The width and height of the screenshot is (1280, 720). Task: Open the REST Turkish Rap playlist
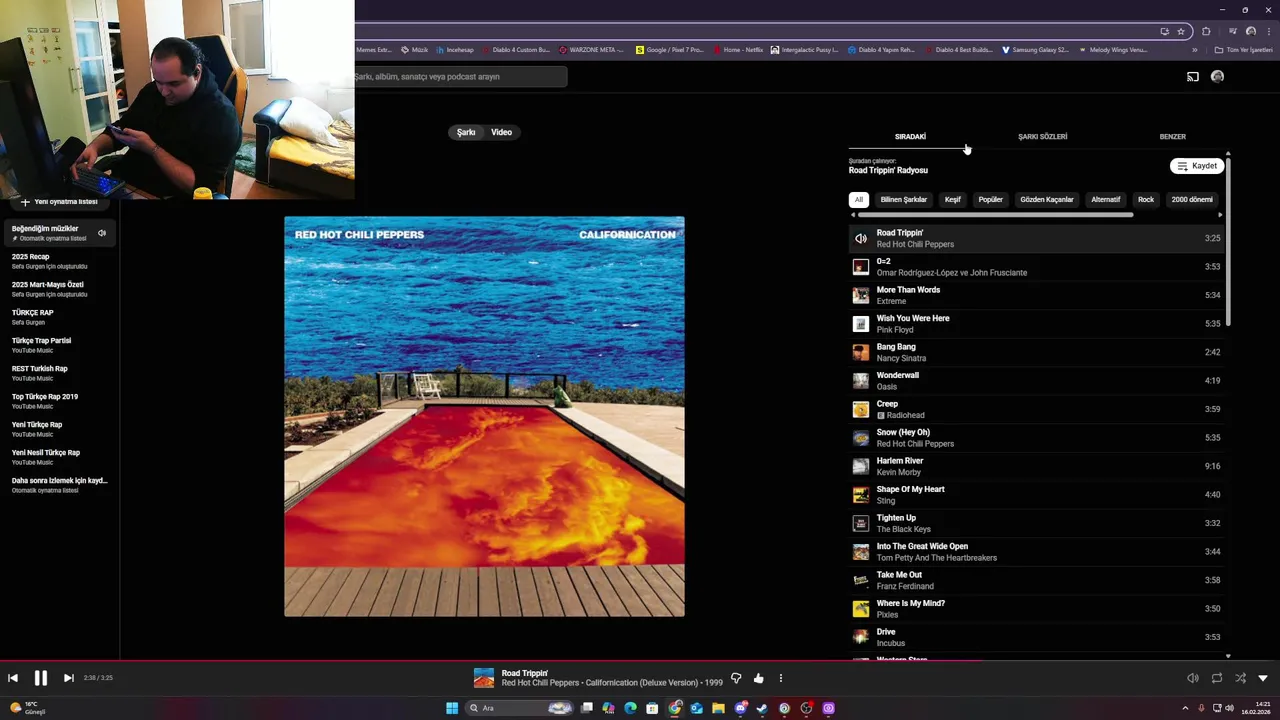pyautogui.click(x=58, y=373)
